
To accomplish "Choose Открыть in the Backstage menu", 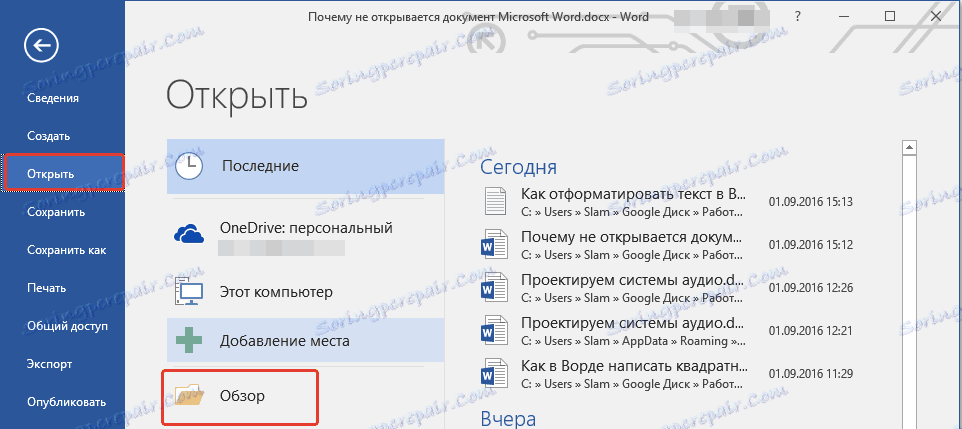I will click(x=63, y=174).
